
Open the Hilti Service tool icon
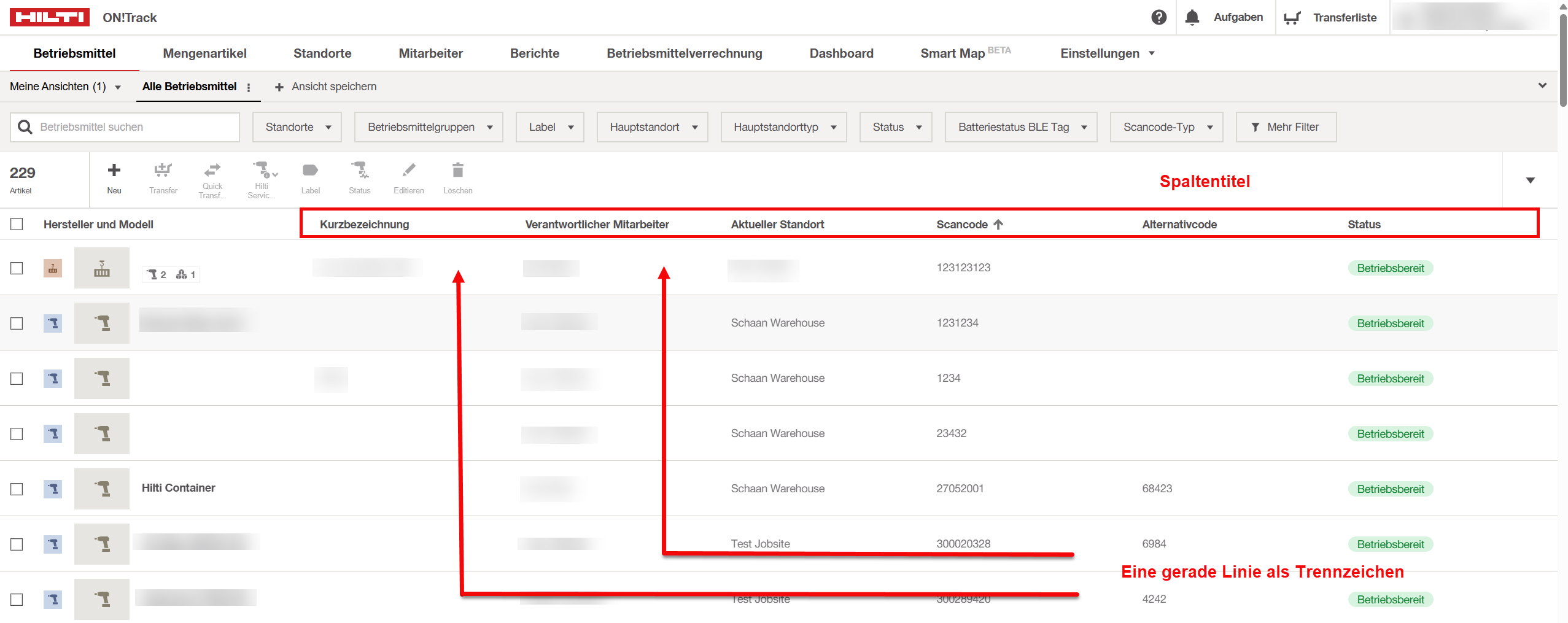click(x=262, y=169)
